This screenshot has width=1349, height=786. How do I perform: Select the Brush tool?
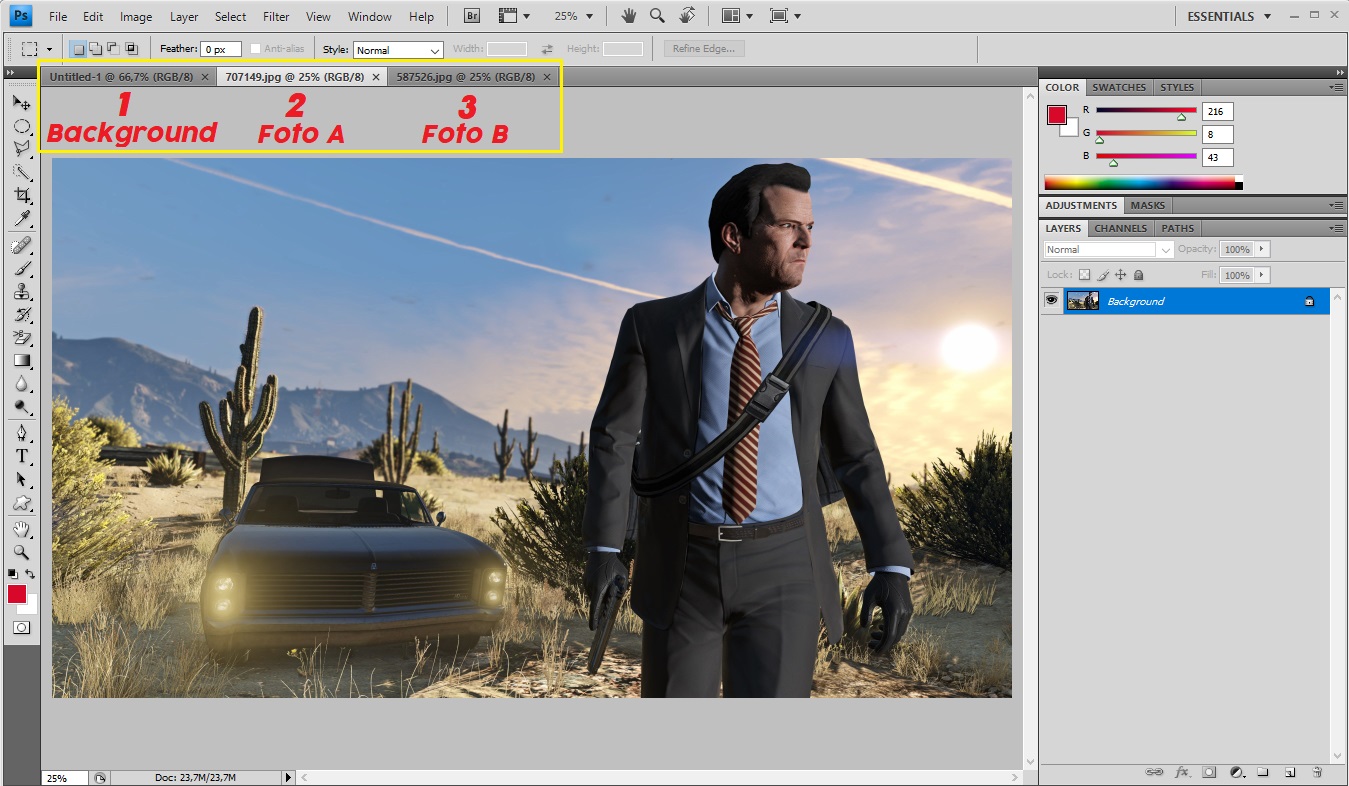(x=21, y=269)
